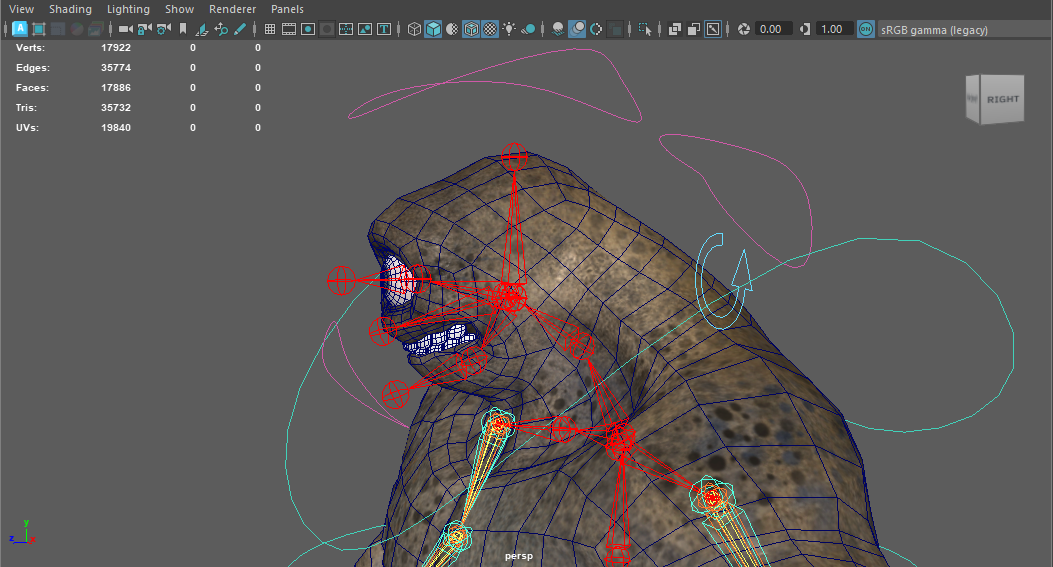Toggle Use All Lights bulb icon
Image resolution: width=1053 pixels, height=567 pixels.
point(510,29)
